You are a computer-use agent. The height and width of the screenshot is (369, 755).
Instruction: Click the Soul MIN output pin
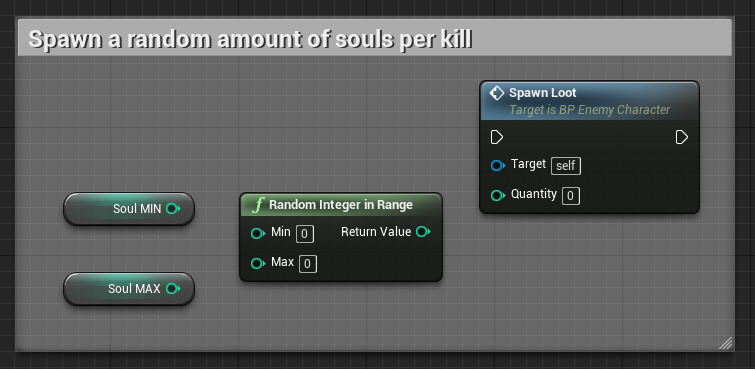[x=172, y=209]
